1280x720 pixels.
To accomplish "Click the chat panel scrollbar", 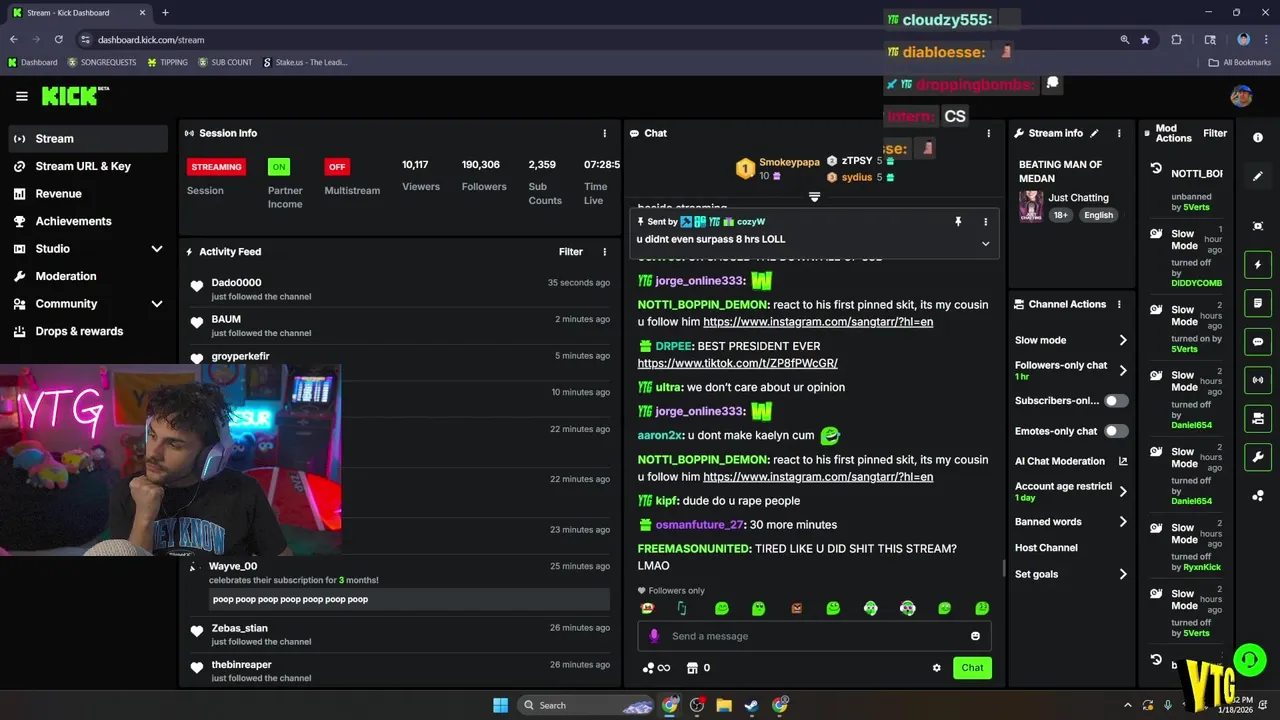I will tap(1004, 568).
